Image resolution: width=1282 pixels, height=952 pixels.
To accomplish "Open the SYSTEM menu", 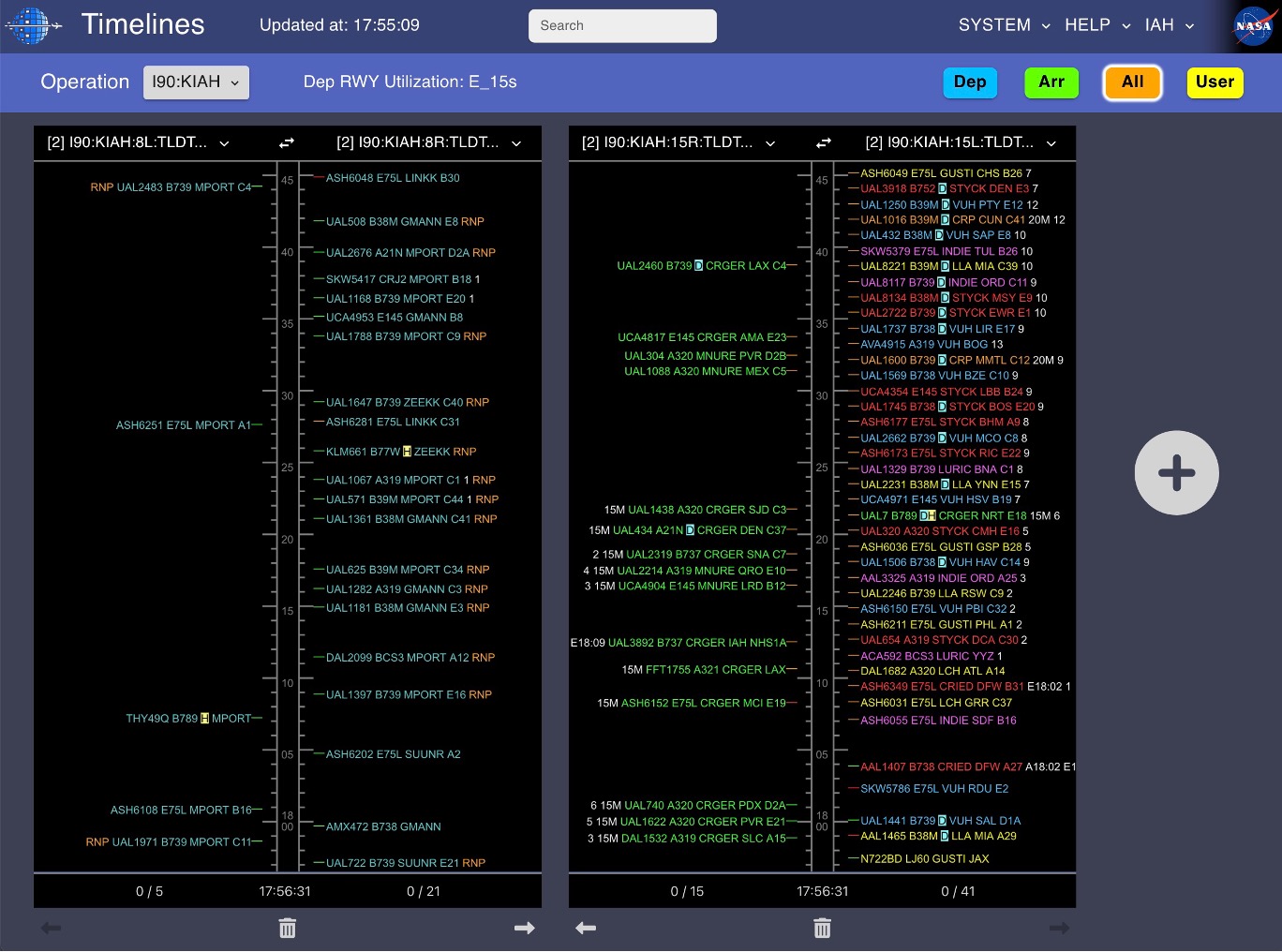I will tap(1004, 25).
